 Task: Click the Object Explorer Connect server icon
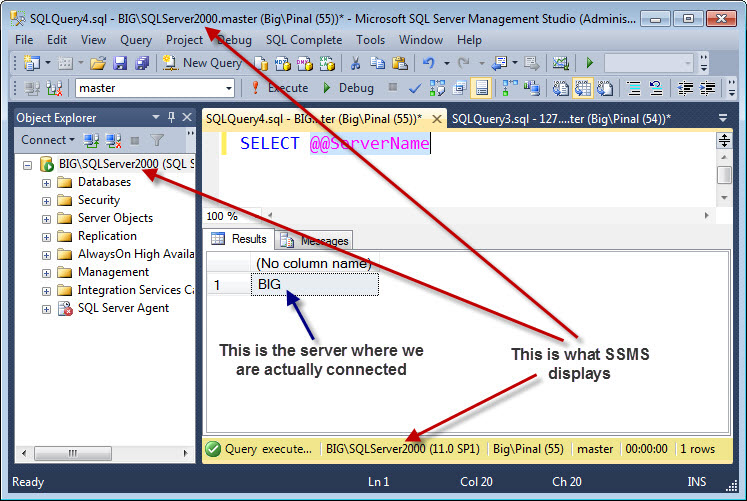[91, 140]
